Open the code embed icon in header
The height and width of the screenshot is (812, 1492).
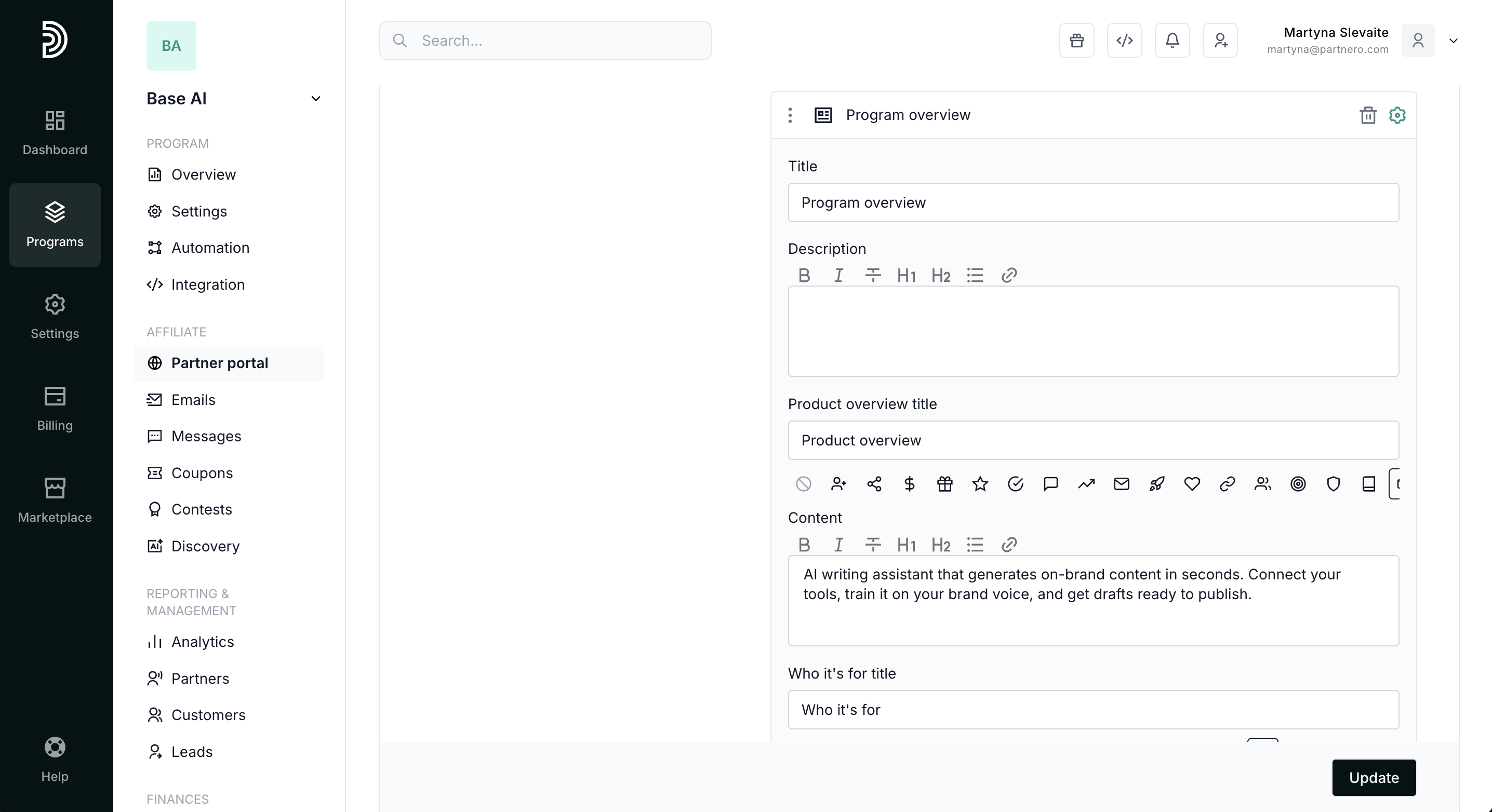[x=1124, y=40]
